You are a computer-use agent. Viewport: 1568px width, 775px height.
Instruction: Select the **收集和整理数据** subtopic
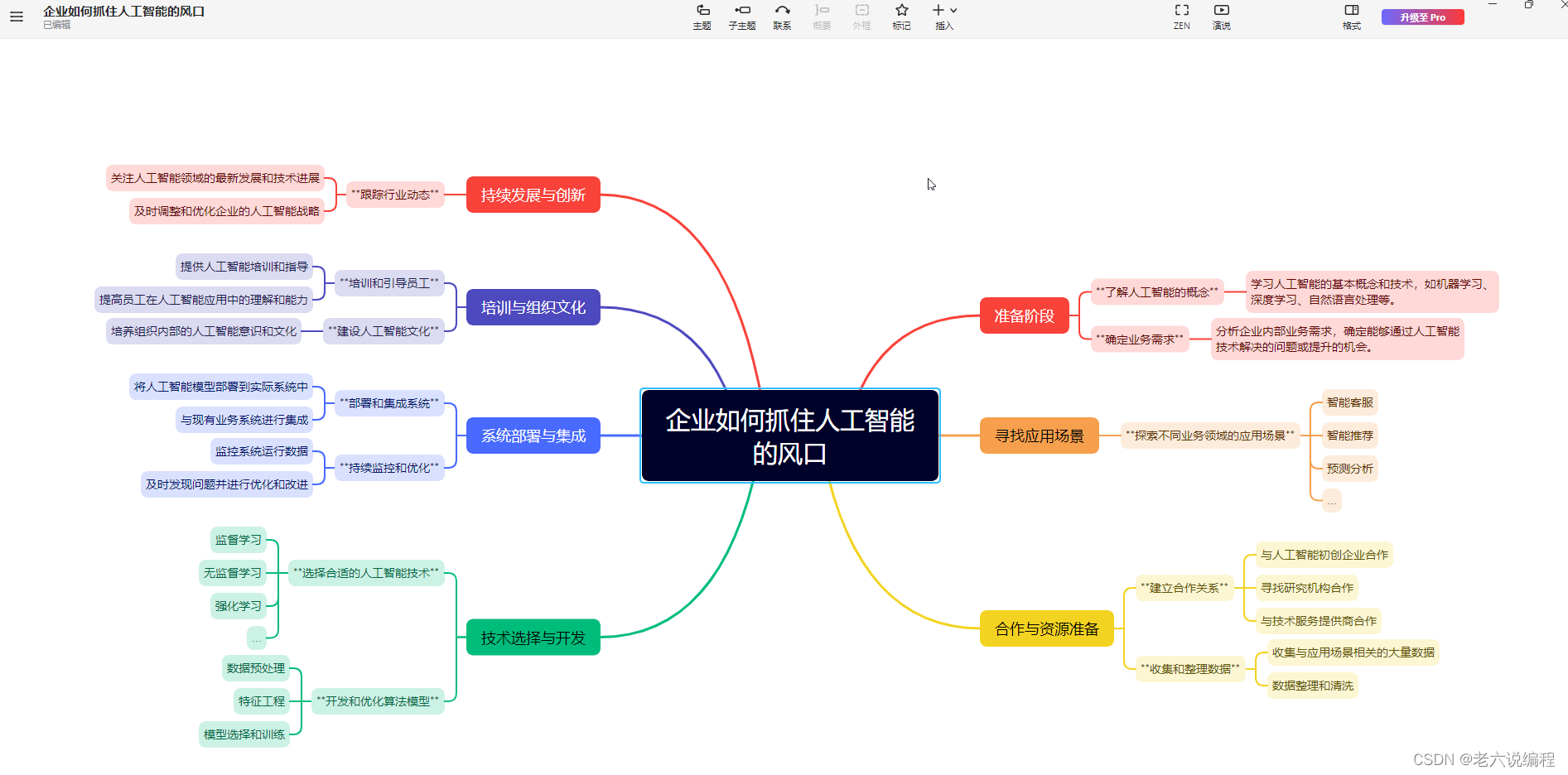pyautogui.click(x=1190, y=669)
